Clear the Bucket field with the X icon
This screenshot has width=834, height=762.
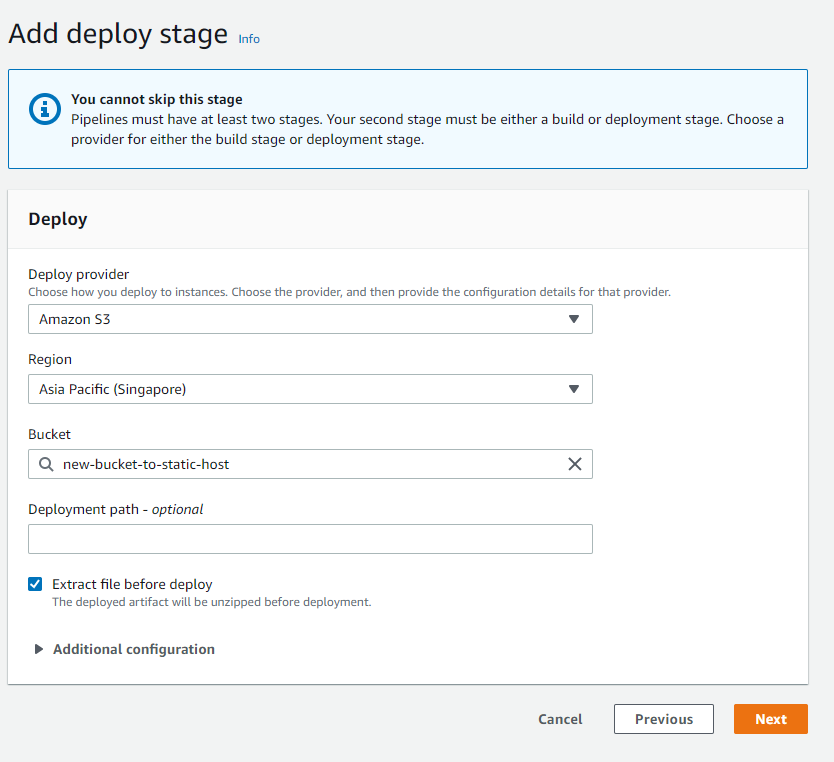575,464
